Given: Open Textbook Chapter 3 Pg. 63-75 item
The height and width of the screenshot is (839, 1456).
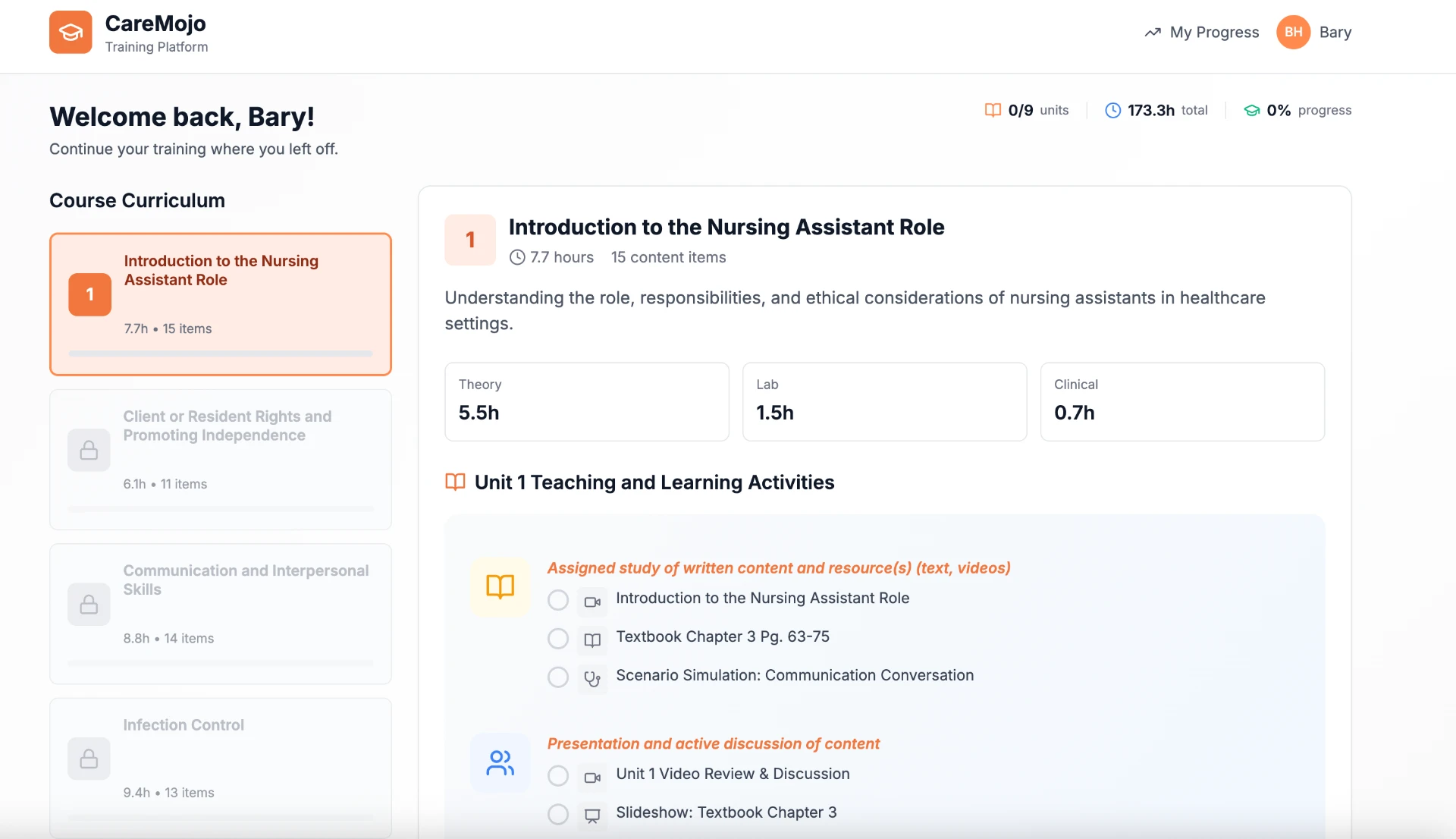Looking at the screenshot, I should click(723, 636).
